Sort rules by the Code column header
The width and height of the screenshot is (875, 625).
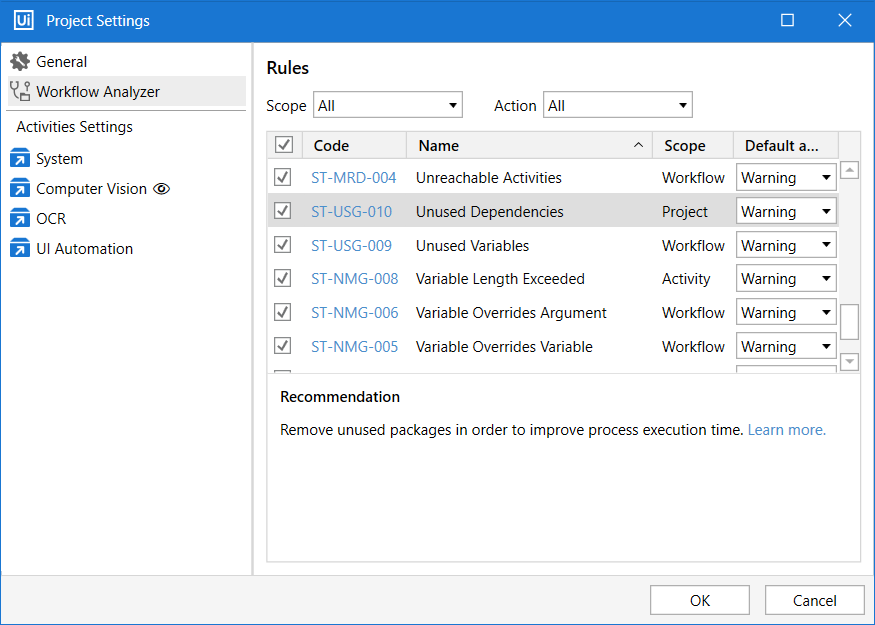click(354, 146)
